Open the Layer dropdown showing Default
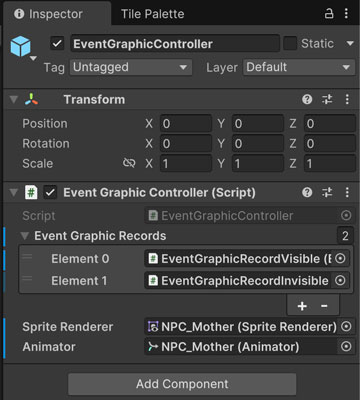The height and width of the screenshot is (400, 360). point(299,67)
